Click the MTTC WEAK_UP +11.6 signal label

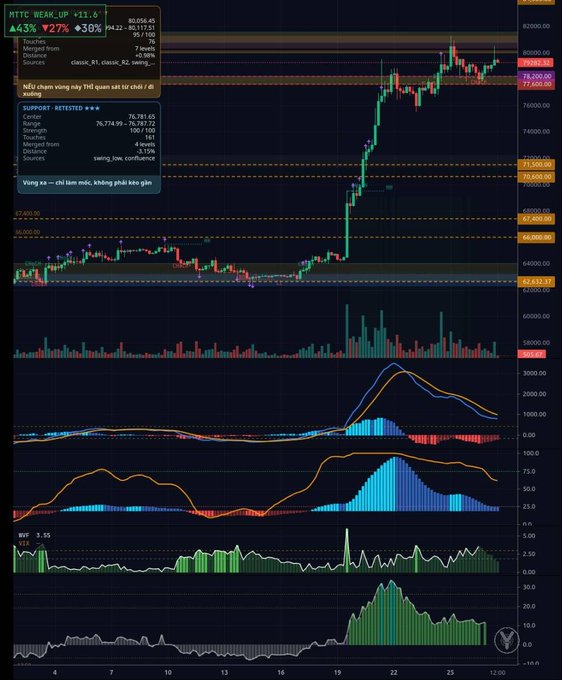53,15
